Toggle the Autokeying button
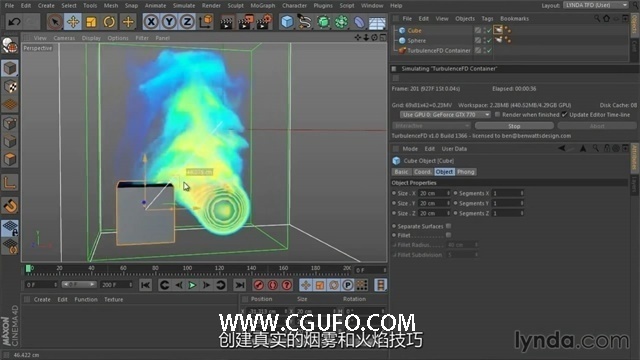The image size is (640, 360). [x=273, y=285]
